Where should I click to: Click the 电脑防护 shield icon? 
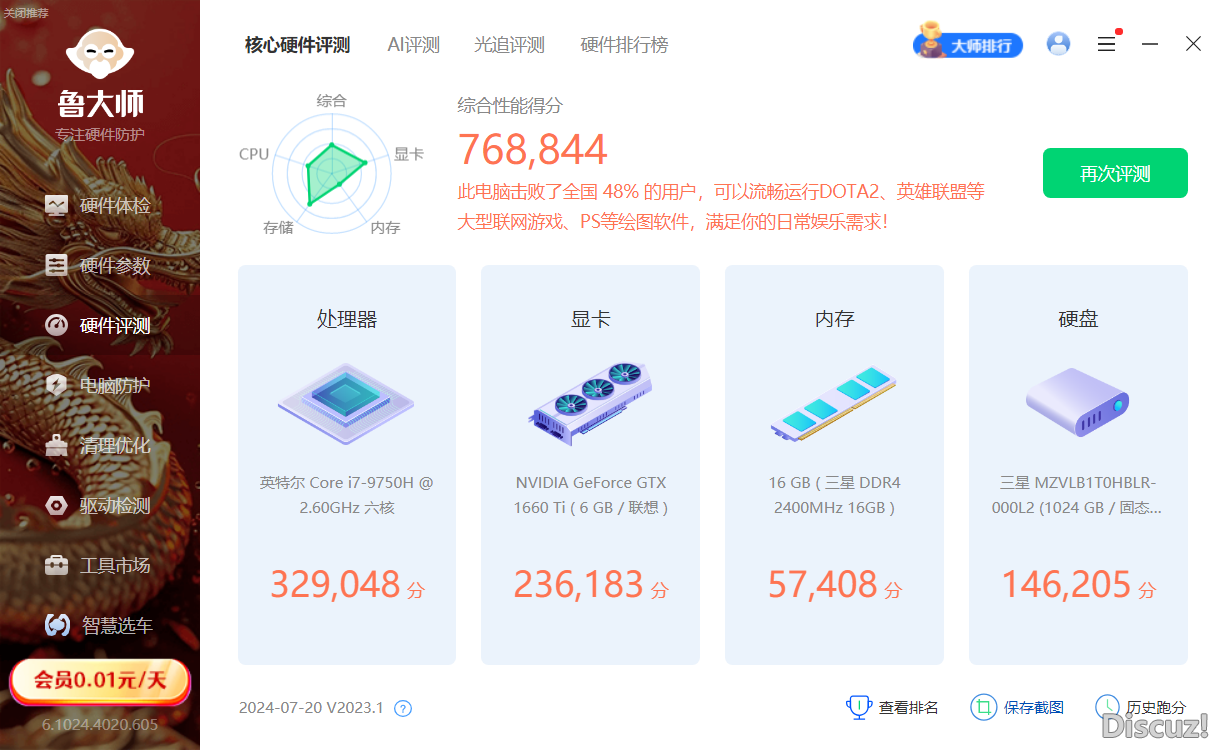click(x=57, y=386)
